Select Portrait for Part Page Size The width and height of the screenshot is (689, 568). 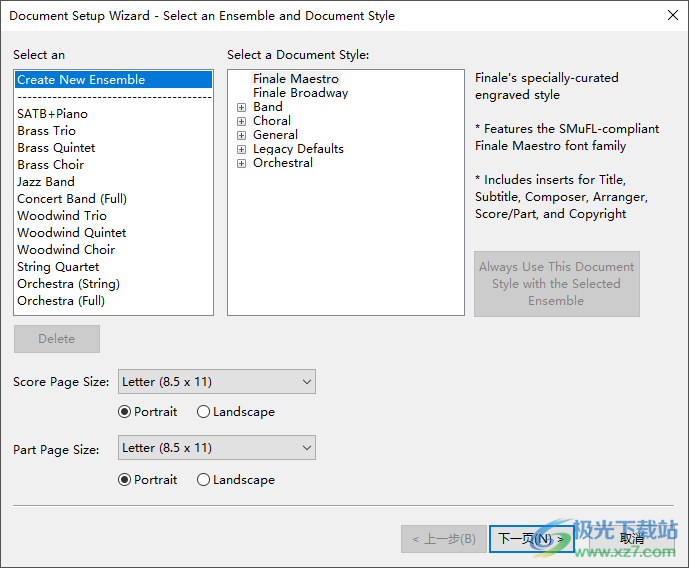(x=125, y=480)
